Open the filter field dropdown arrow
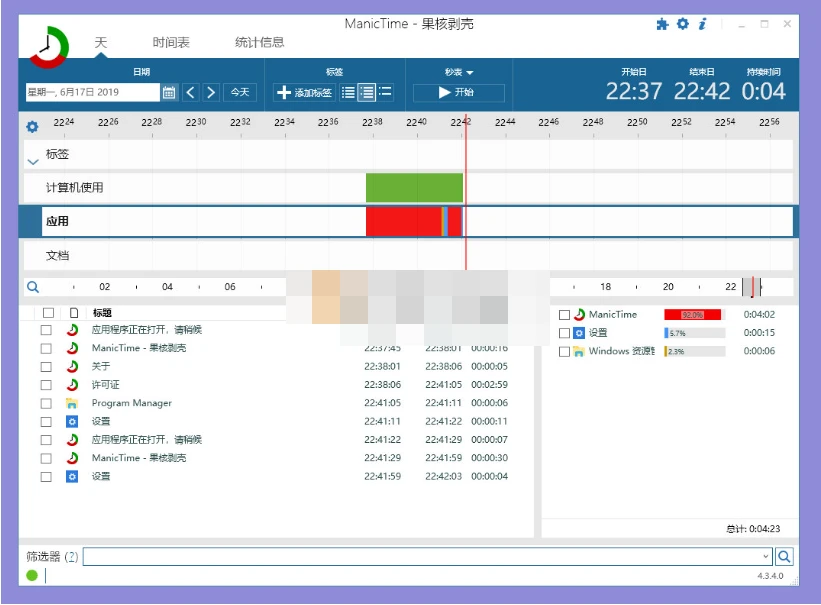 point(765,556)
